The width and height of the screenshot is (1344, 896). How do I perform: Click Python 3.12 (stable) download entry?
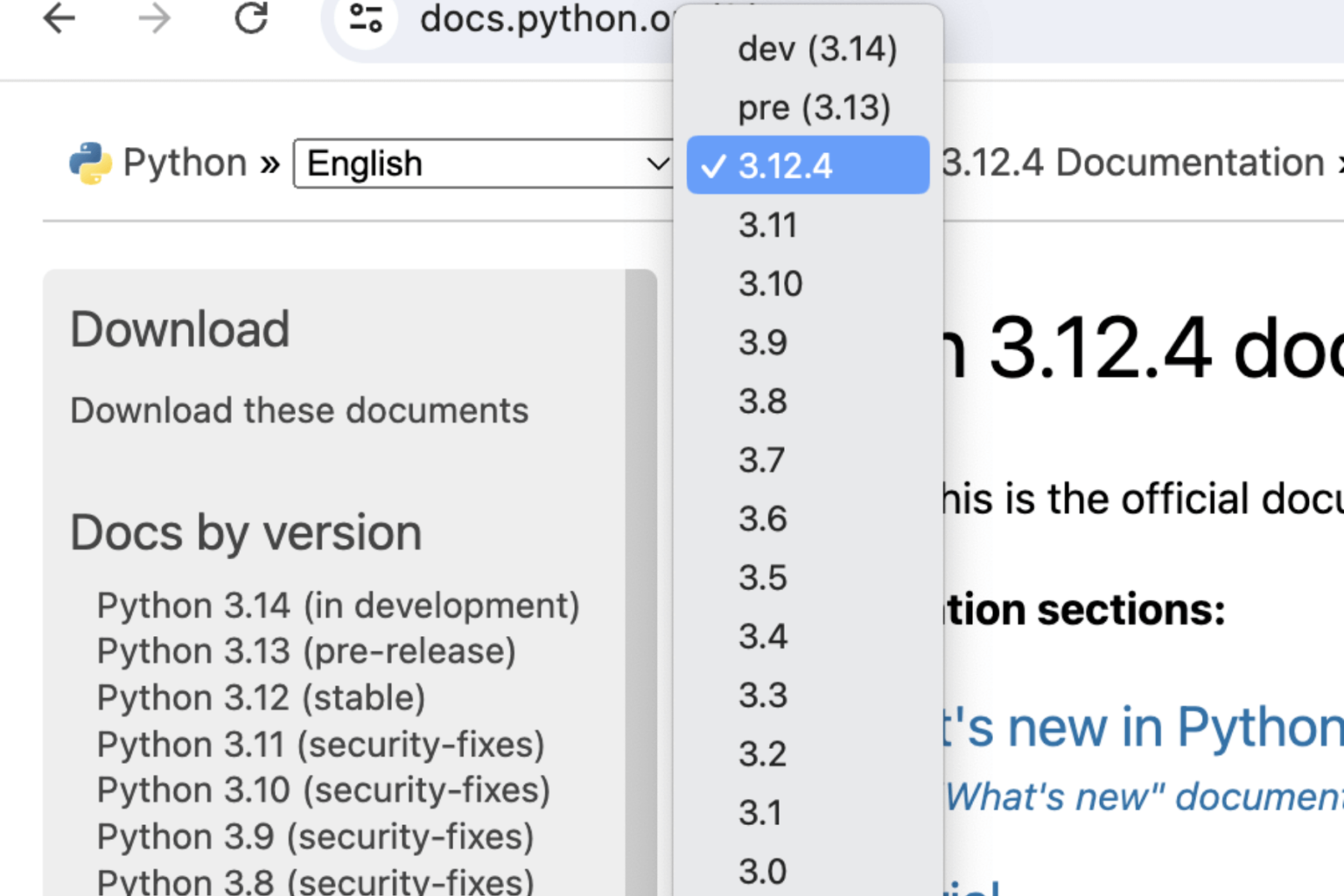[x=261, y=697]
